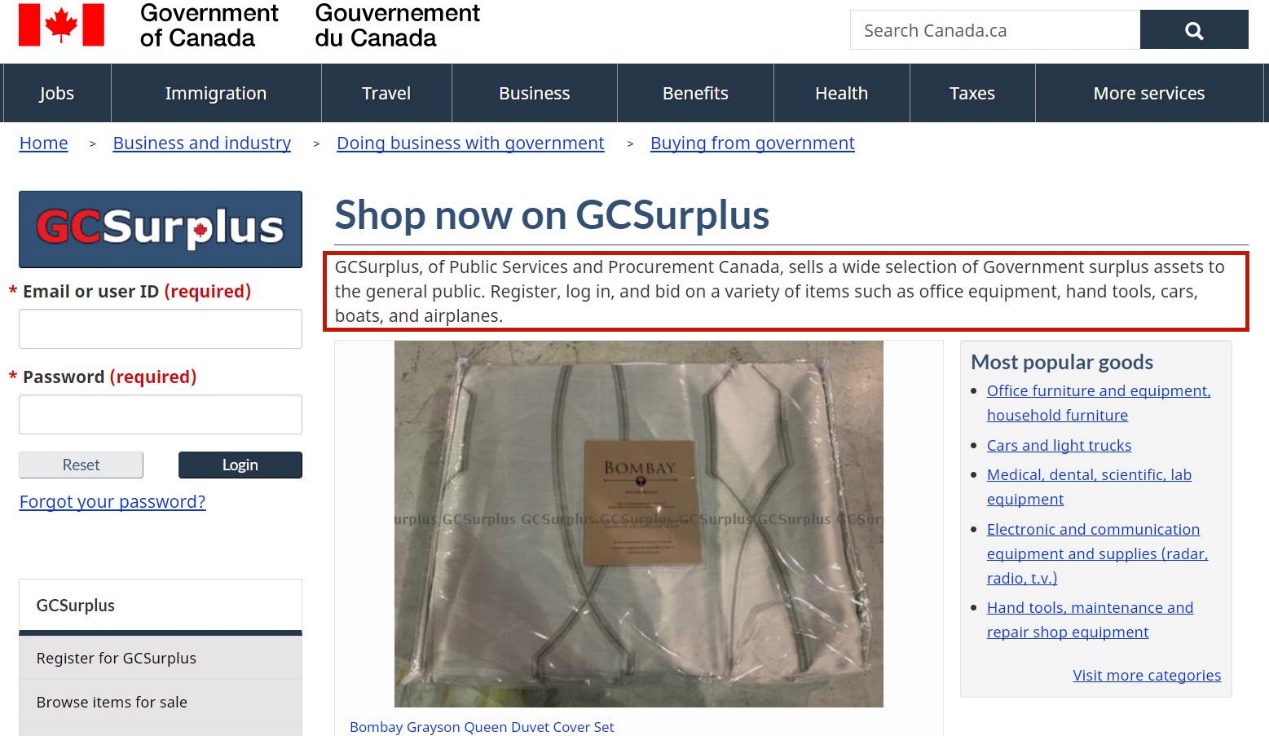Open the Jobs menu item
The width and height of the screenshot is (1269, 736).
coord(57,93)
